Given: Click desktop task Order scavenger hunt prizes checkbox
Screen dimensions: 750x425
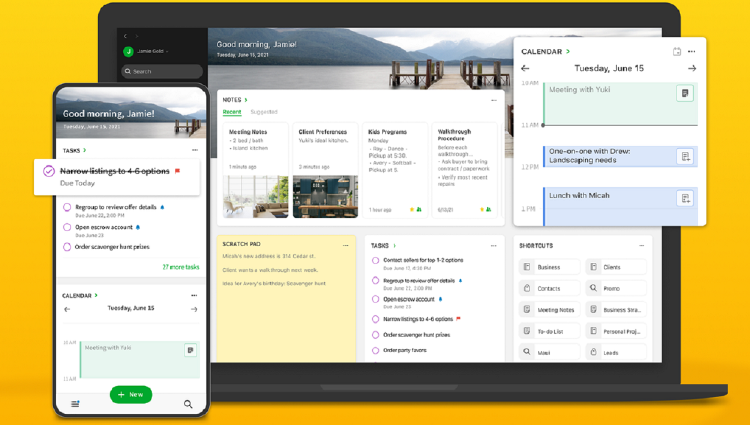Looking at the screenshot, I should point(375,335).
